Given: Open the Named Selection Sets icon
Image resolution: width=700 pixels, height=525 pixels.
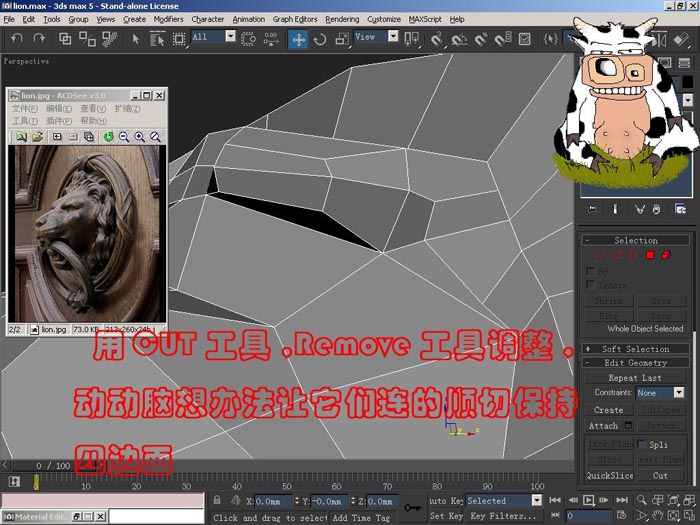Looking at the screenshot, I should tap(550, 39).
